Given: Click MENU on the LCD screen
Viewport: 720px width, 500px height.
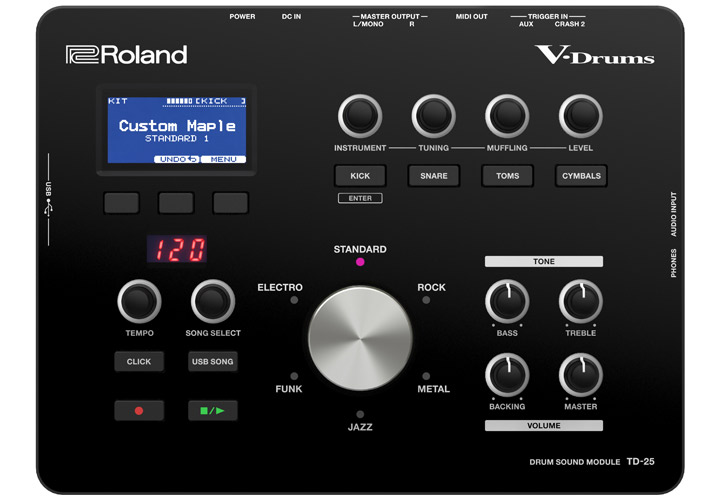Looking at the screenshot, I should pos(223,159).
